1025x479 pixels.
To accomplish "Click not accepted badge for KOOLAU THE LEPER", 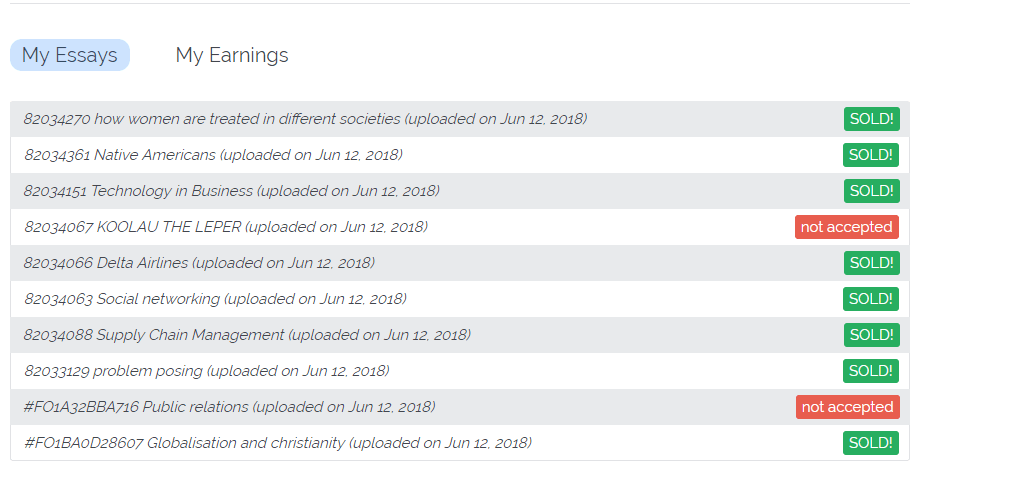I will [847, 227].
